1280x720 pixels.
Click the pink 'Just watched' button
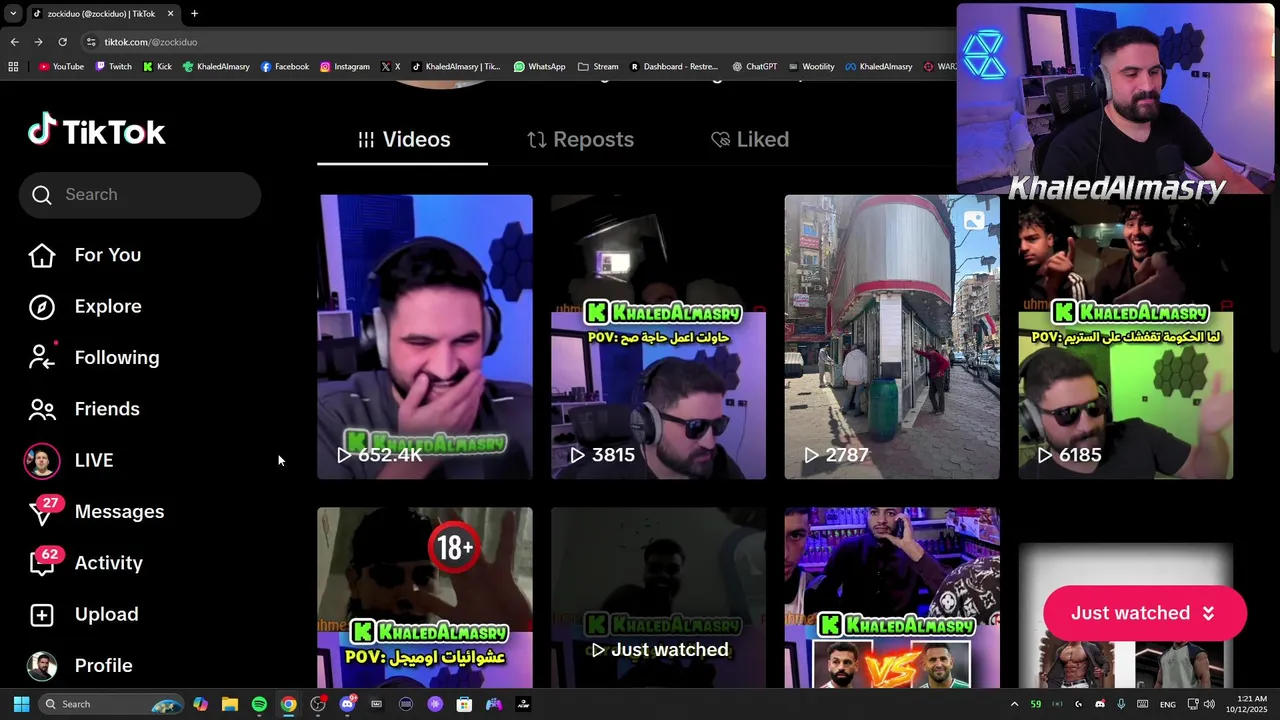point(1144,613)
